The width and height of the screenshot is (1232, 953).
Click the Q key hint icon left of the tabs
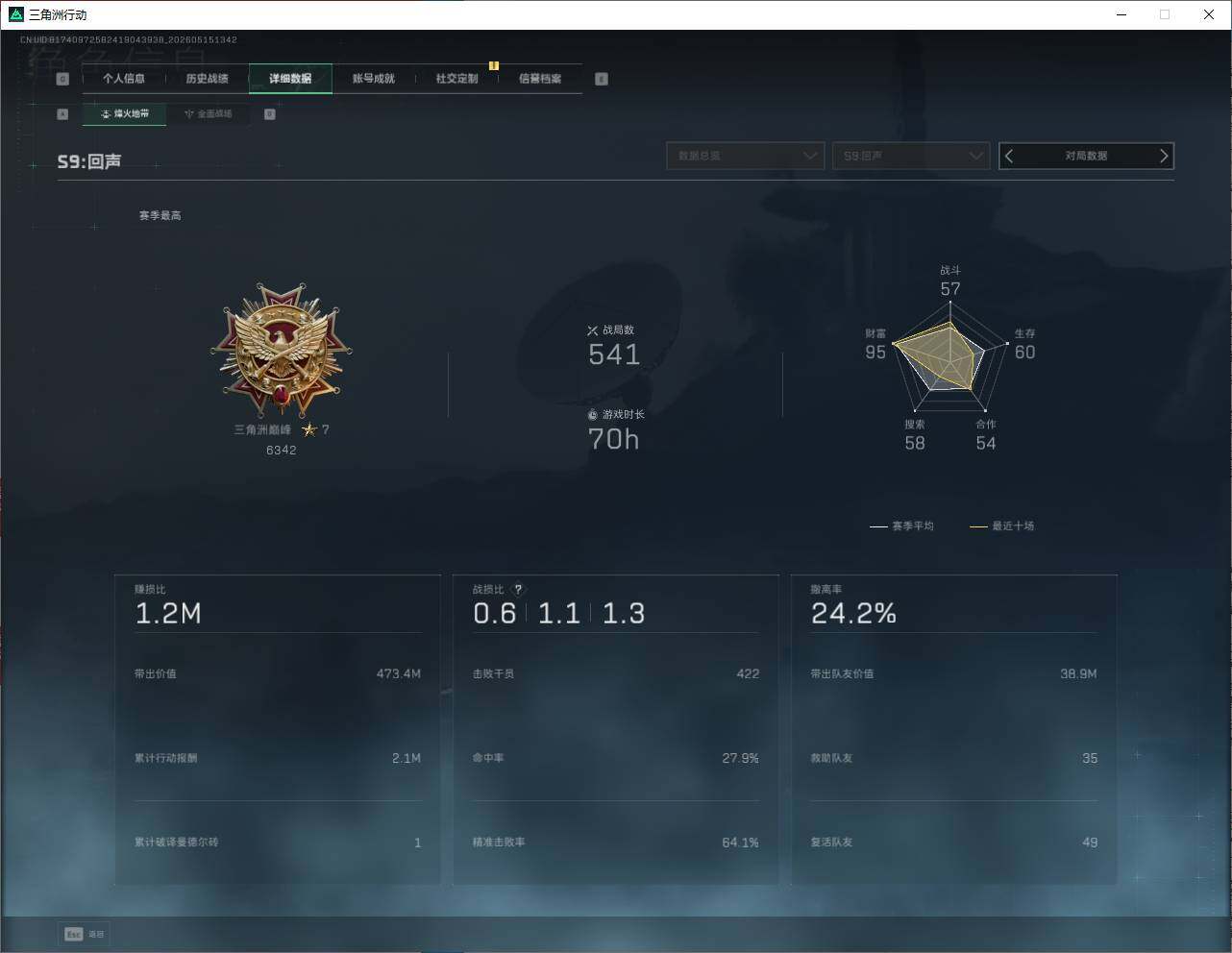[x=62, y=79]
